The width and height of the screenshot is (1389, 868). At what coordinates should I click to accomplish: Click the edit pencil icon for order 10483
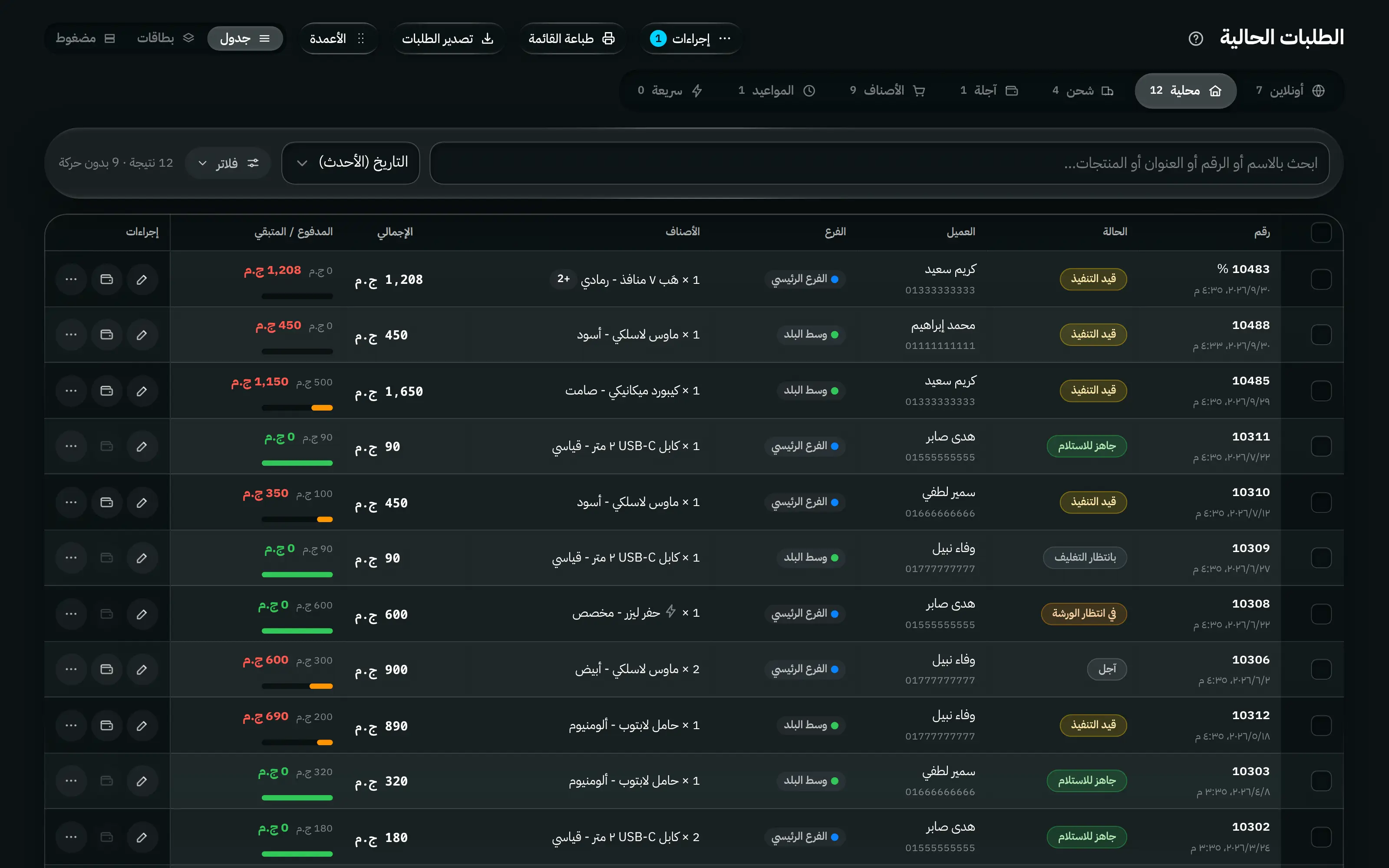point(142,279)
